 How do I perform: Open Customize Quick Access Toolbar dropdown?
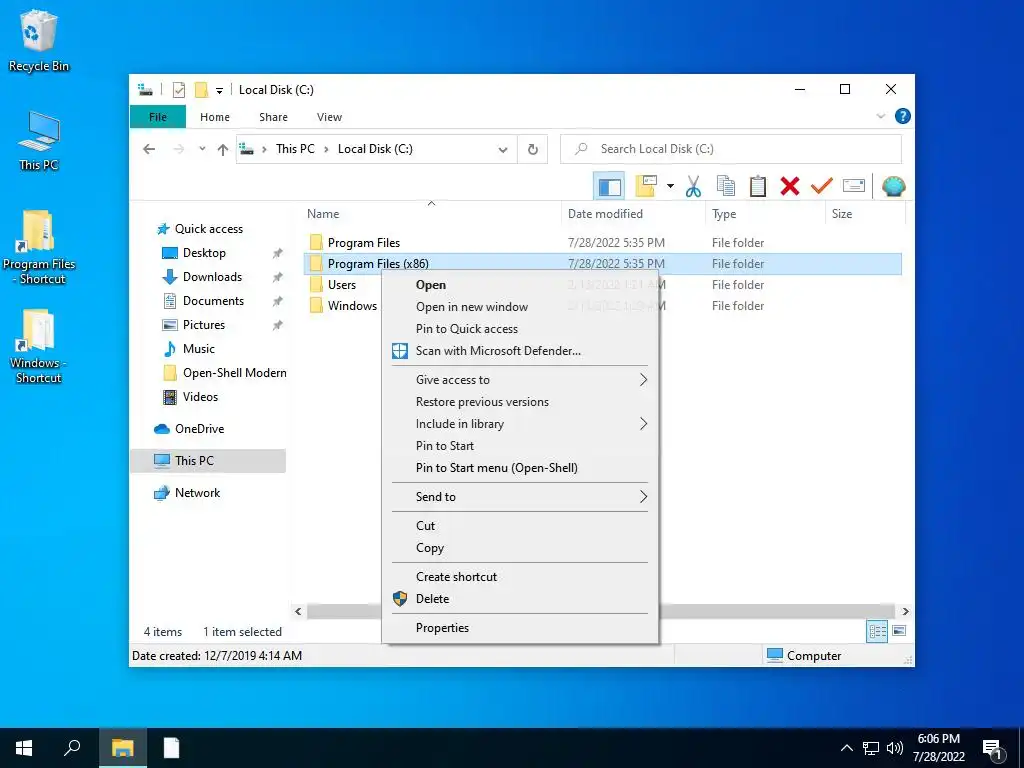(219, 91)
